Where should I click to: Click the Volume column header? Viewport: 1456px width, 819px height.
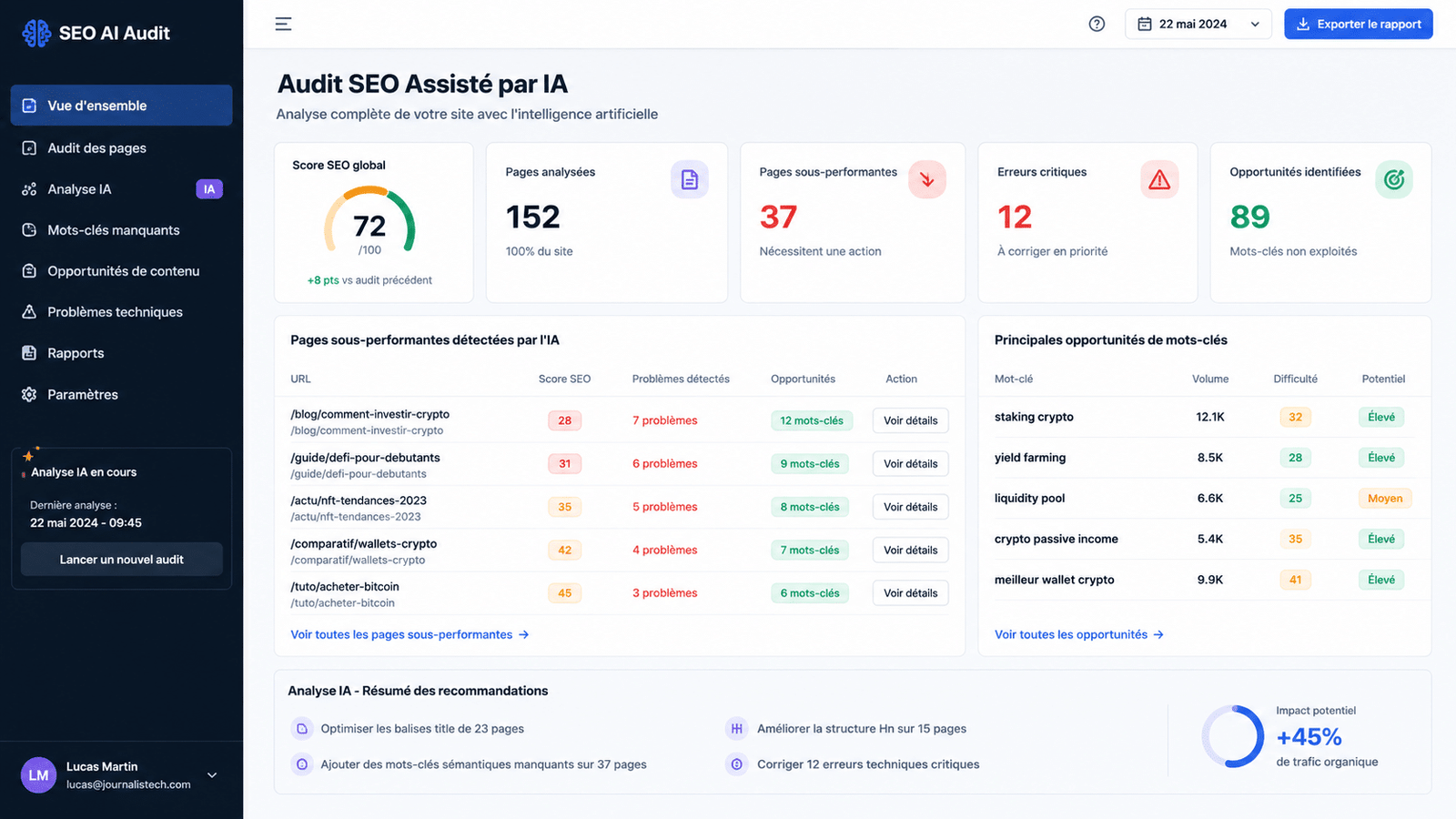(1210, 379)
